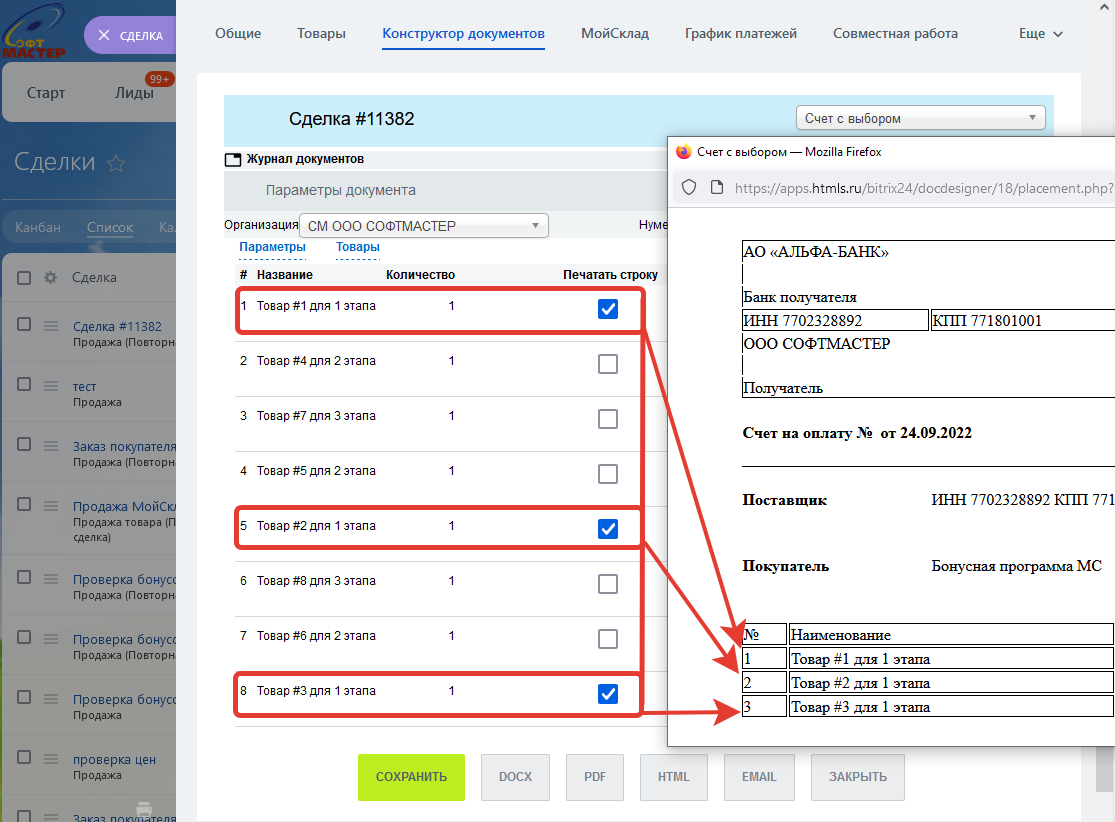Close the СДЕЛКА slider with X icon
1115x822 pixels.
[x=103, y=36]
